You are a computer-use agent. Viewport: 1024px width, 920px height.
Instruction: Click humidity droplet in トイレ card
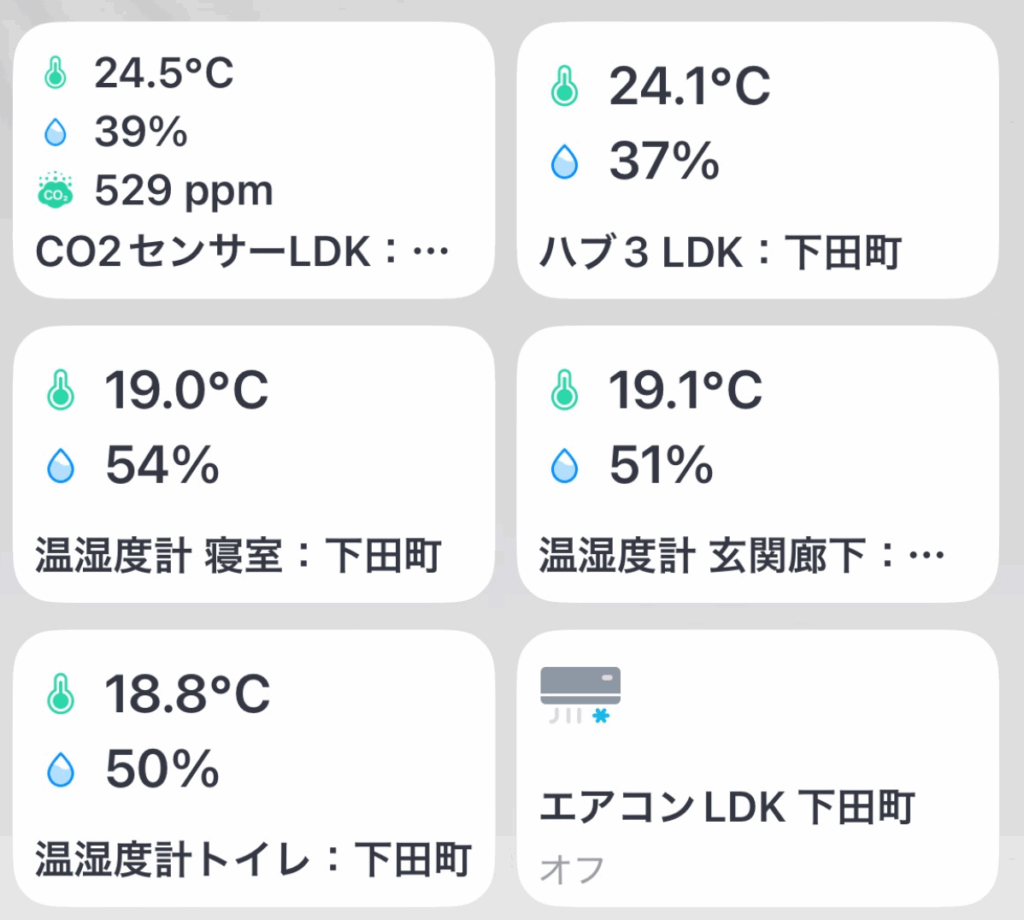(61, 768)
